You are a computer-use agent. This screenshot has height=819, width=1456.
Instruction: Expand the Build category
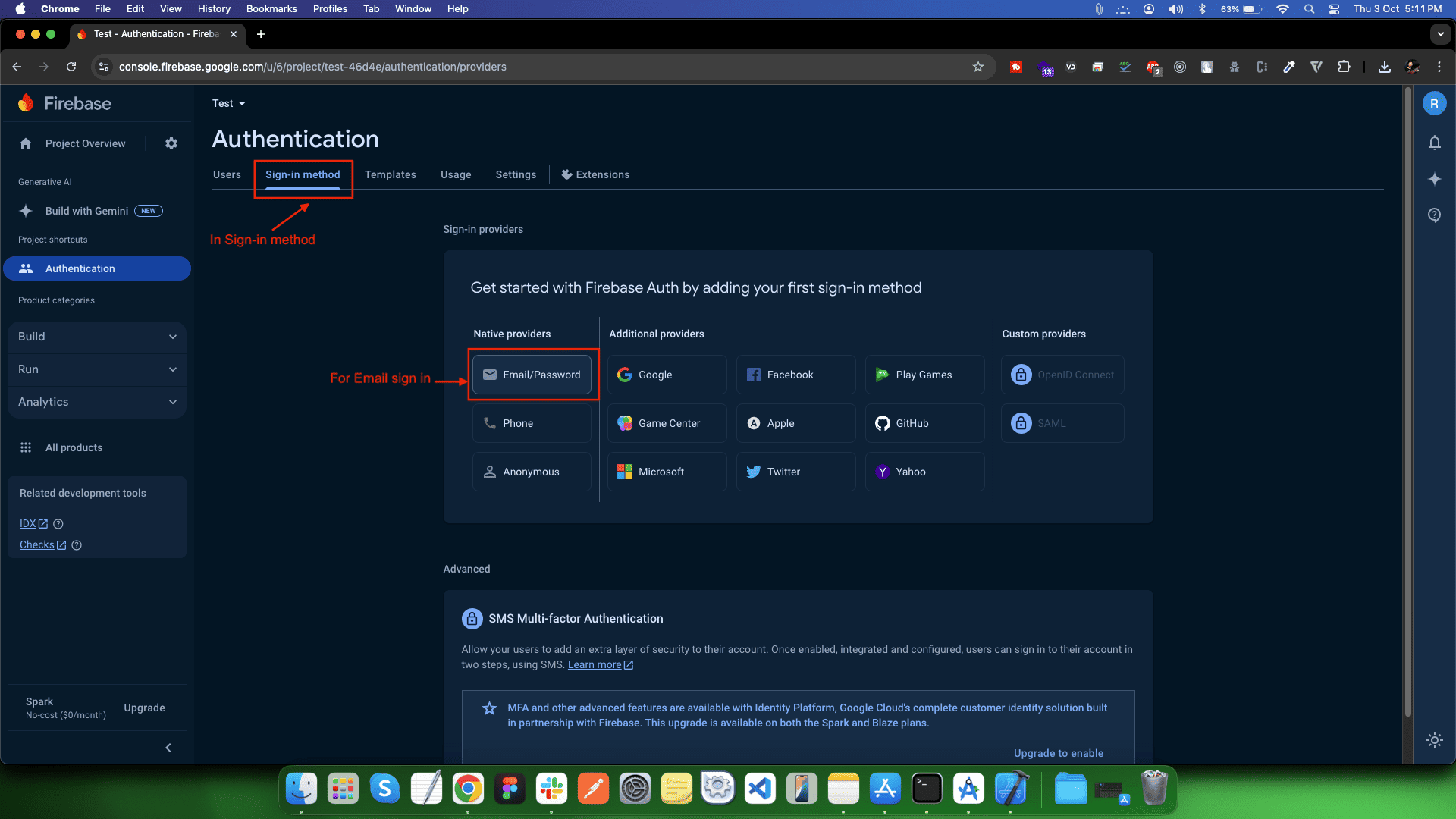(x=97, y=337)
